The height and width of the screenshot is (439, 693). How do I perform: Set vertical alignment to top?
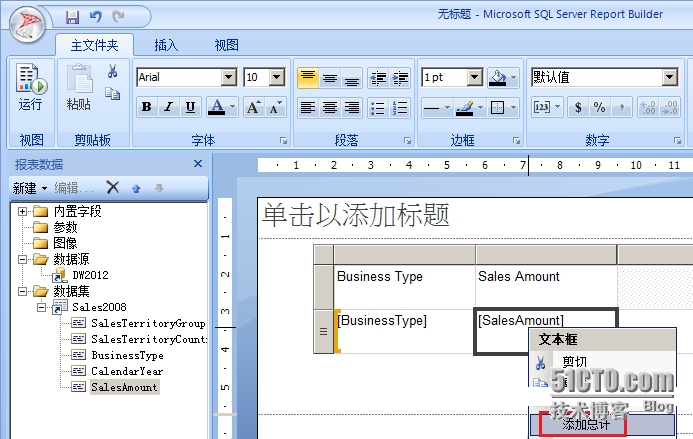(308, 78)
